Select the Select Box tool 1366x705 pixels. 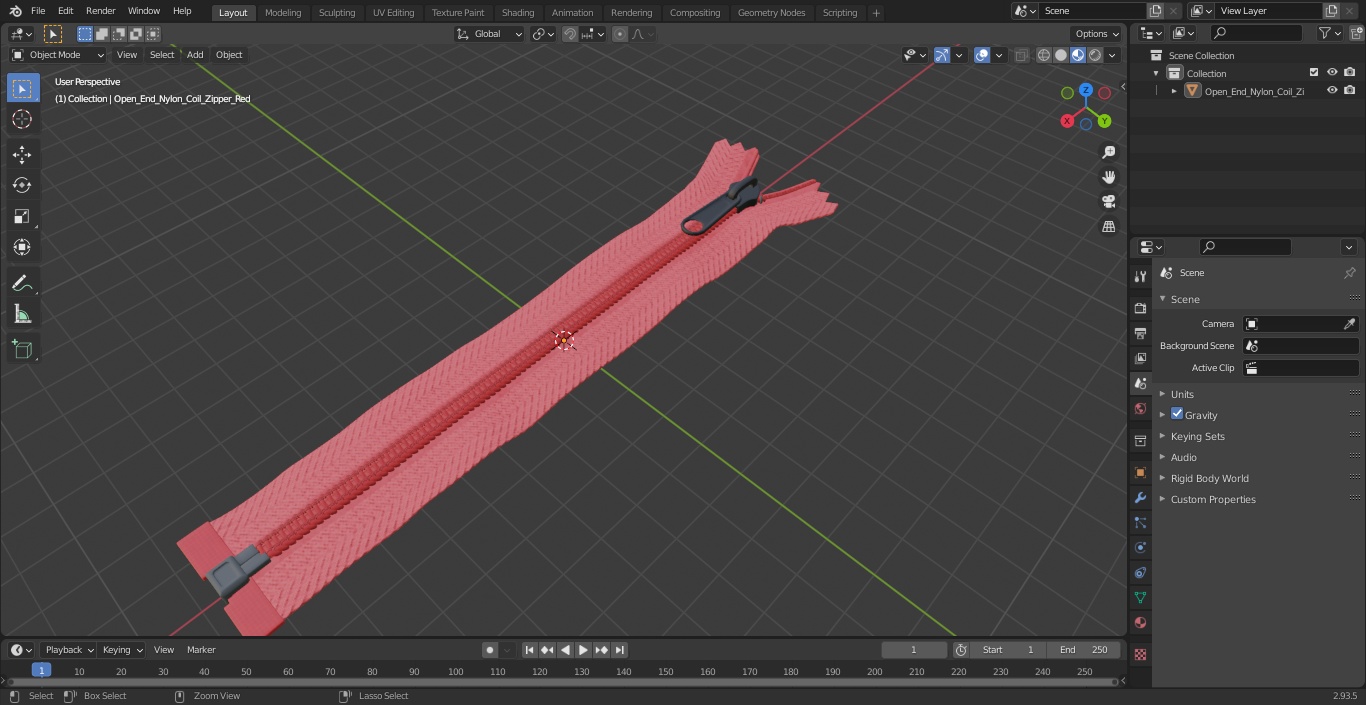point(22,88)
